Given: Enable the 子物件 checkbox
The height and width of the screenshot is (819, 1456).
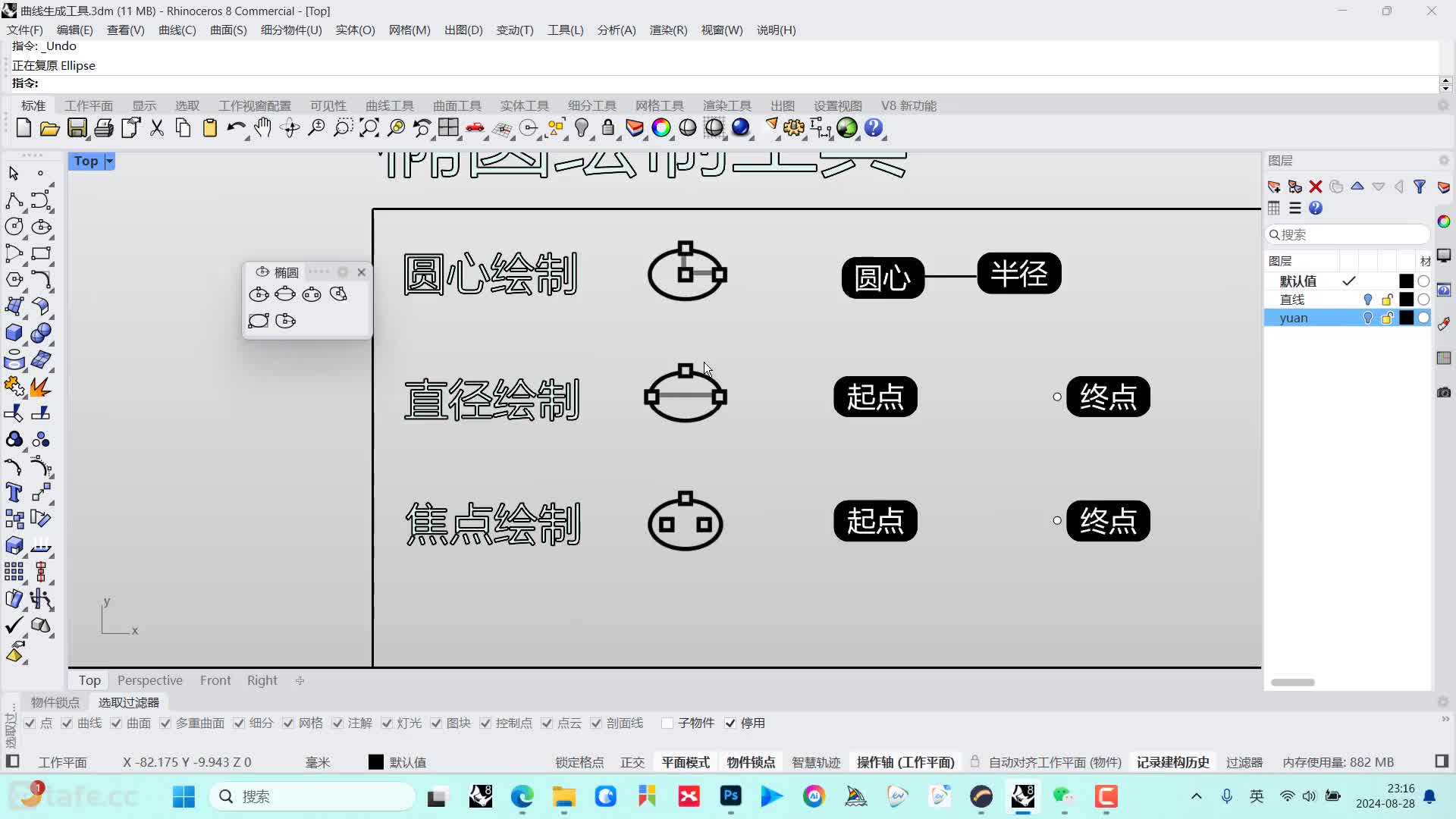Looking at the screenshot, I should 667,723.
